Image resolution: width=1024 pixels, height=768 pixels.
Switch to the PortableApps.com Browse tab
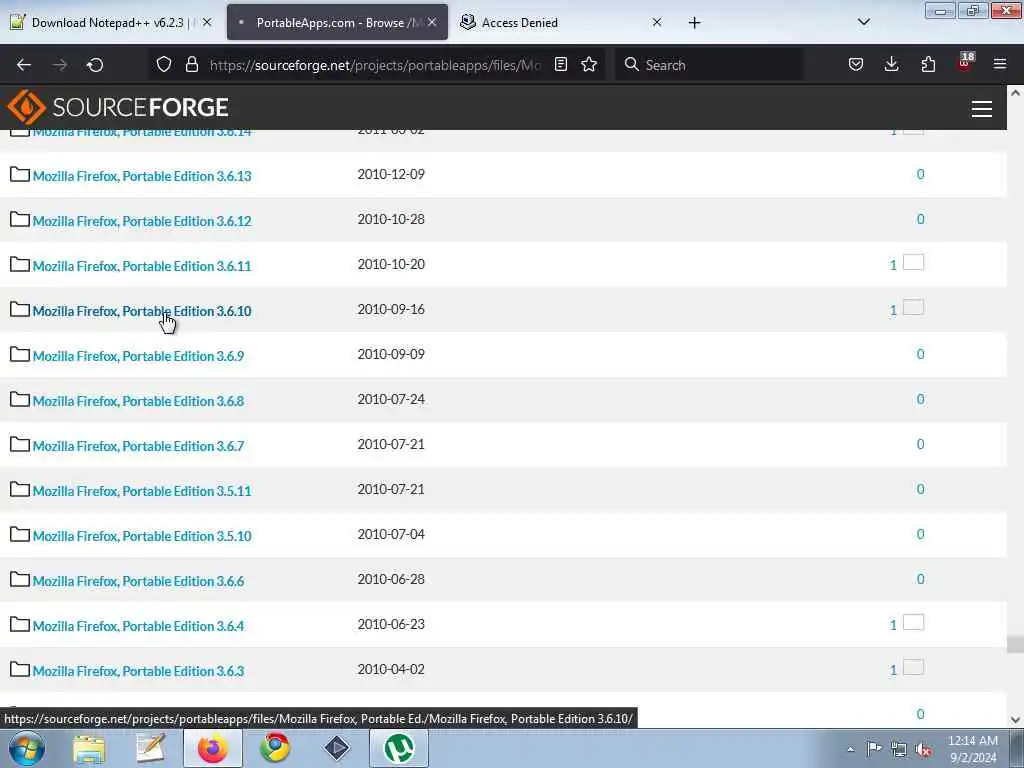point(337,22)
